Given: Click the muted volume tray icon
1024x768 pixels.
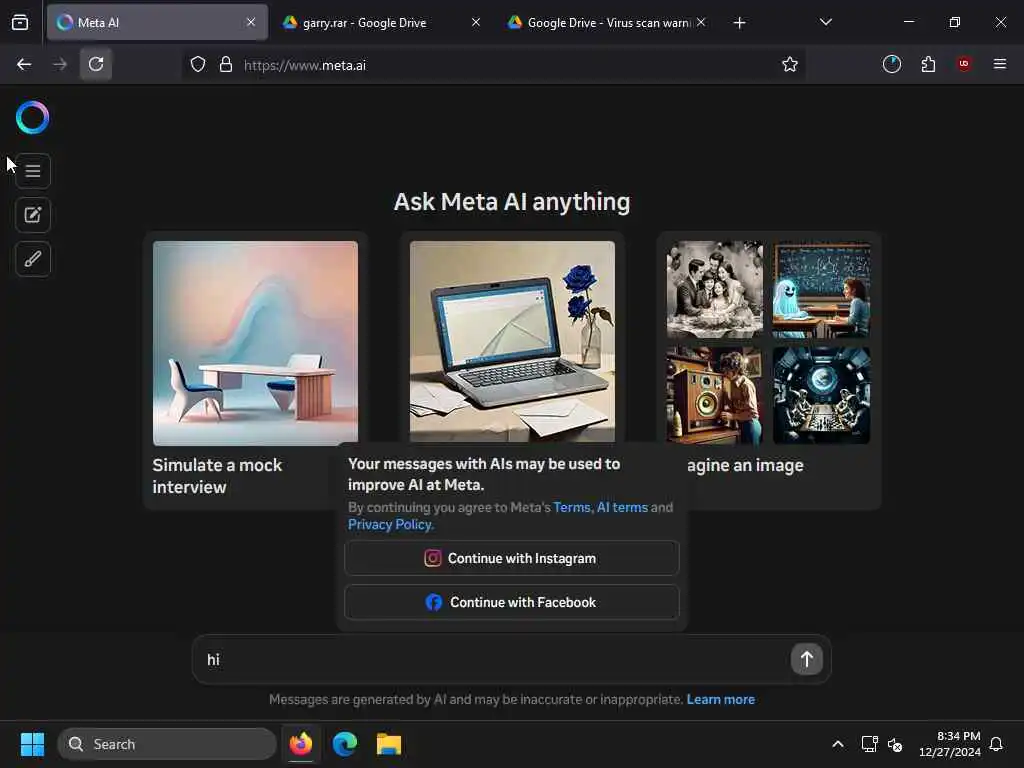Looking at the screenshot, I should pyautogui.click(x=895, y=744).
